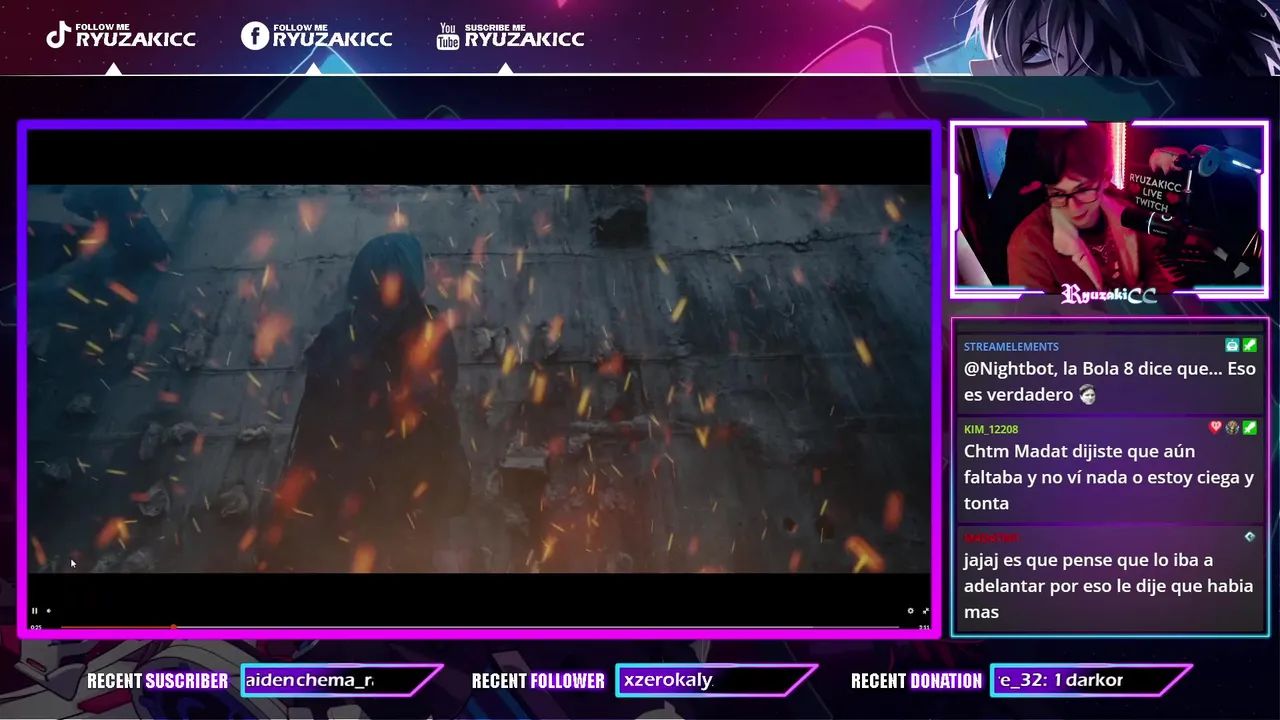
Task: Click the green sword badge on KIM_12208's message
Action: pos(1249,427)
